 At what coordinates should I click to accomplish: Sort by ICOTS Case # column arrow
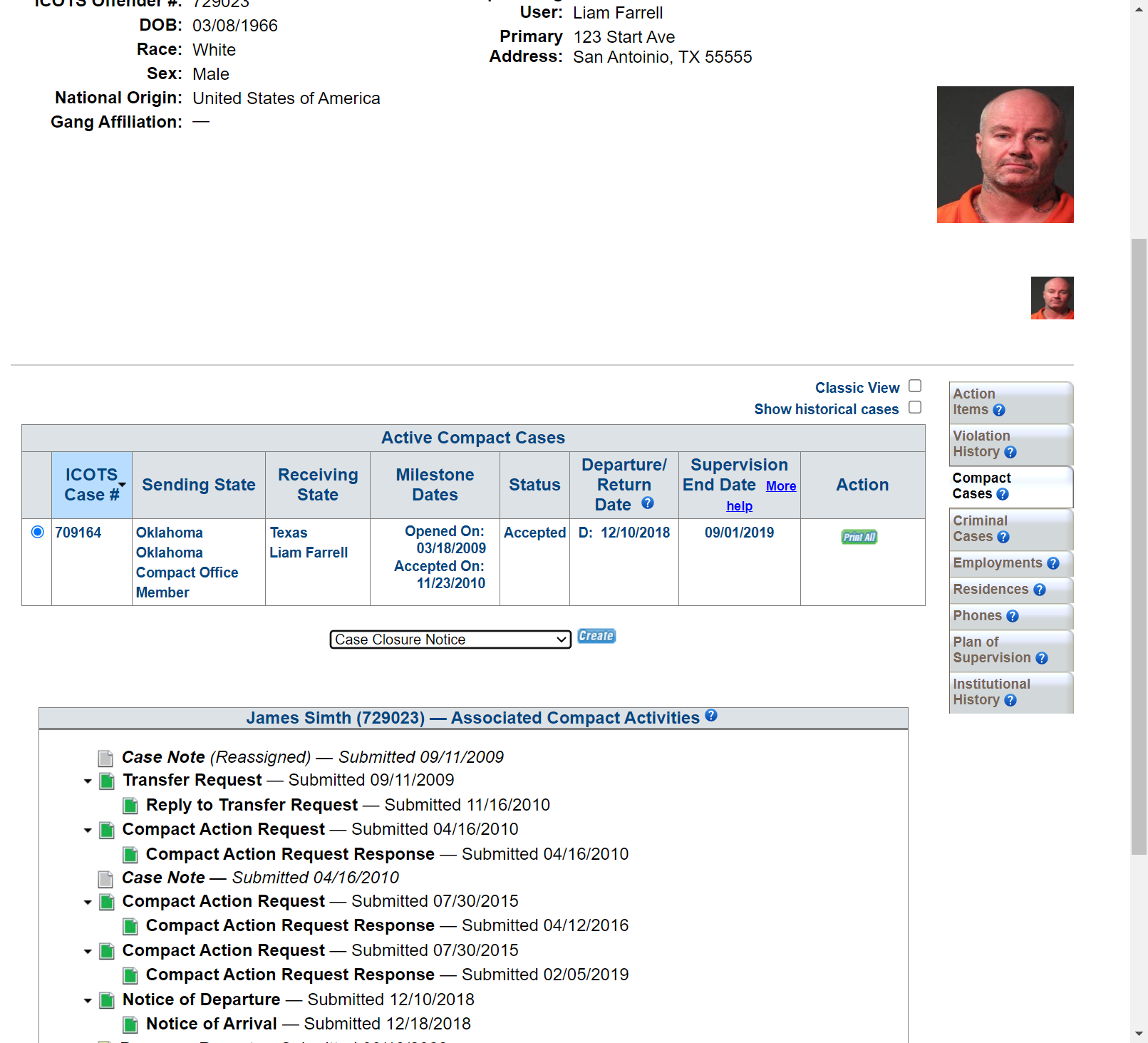coord(123,485)
